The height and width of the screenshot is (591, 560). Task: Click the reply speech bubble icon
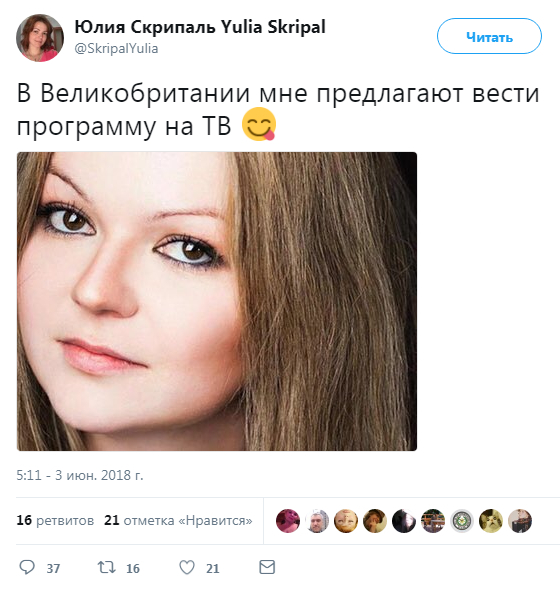[x=27, y=567]
